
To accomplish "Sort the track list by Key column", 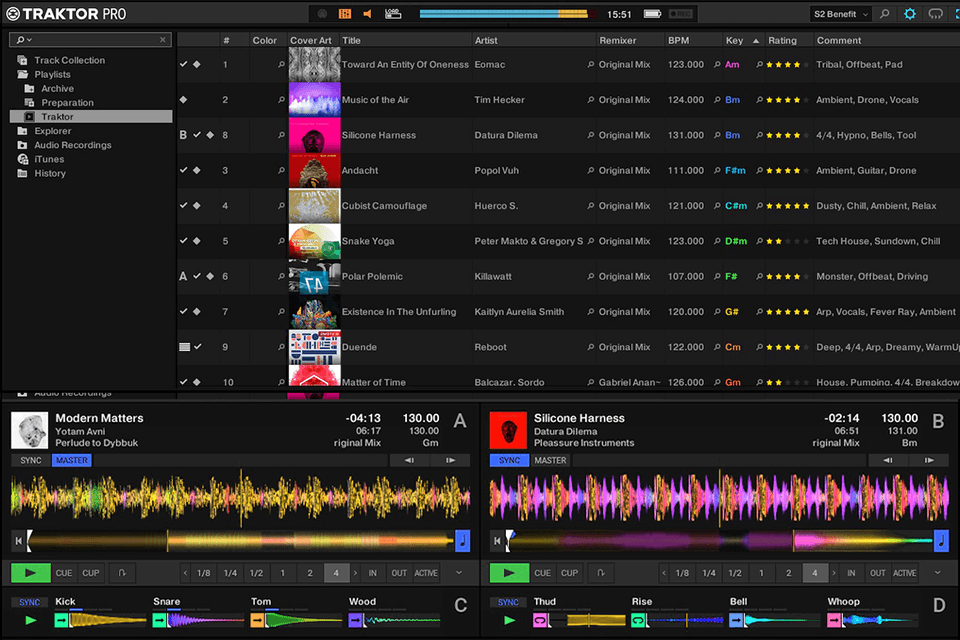I will click(x=742, y=40).
